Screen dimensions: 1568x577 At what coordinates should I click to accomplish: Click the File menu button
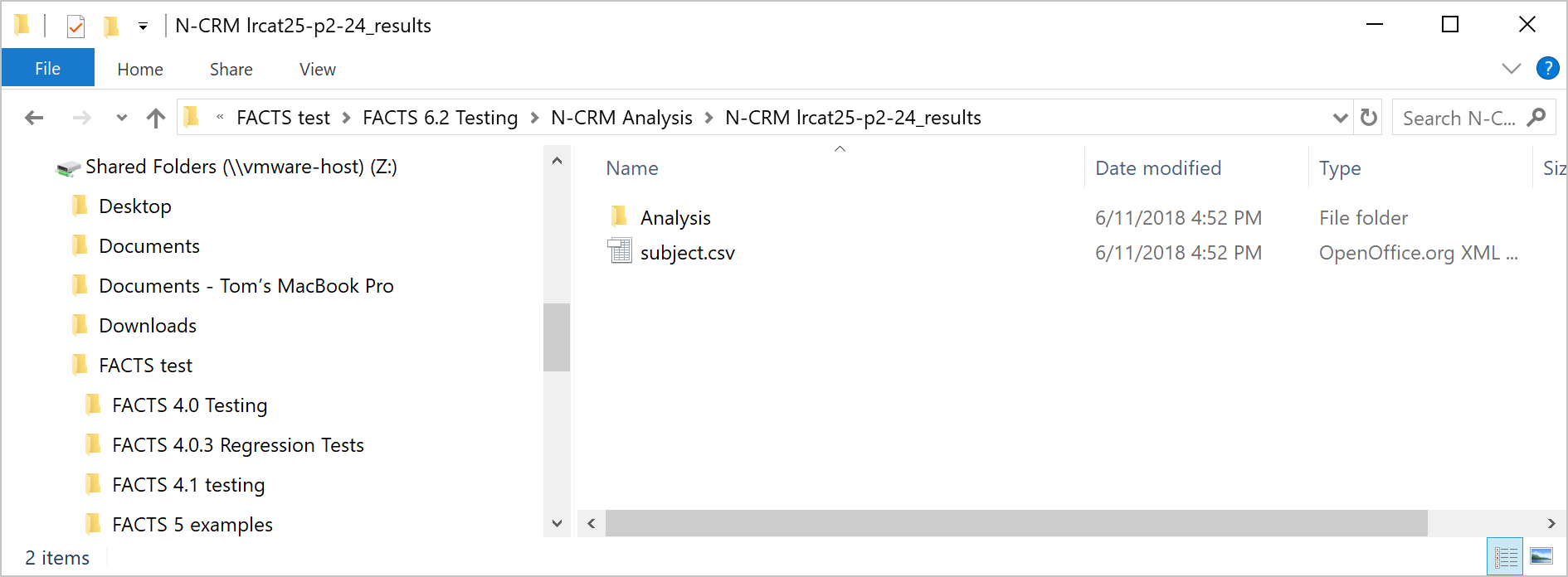click(x=47, y=69)
